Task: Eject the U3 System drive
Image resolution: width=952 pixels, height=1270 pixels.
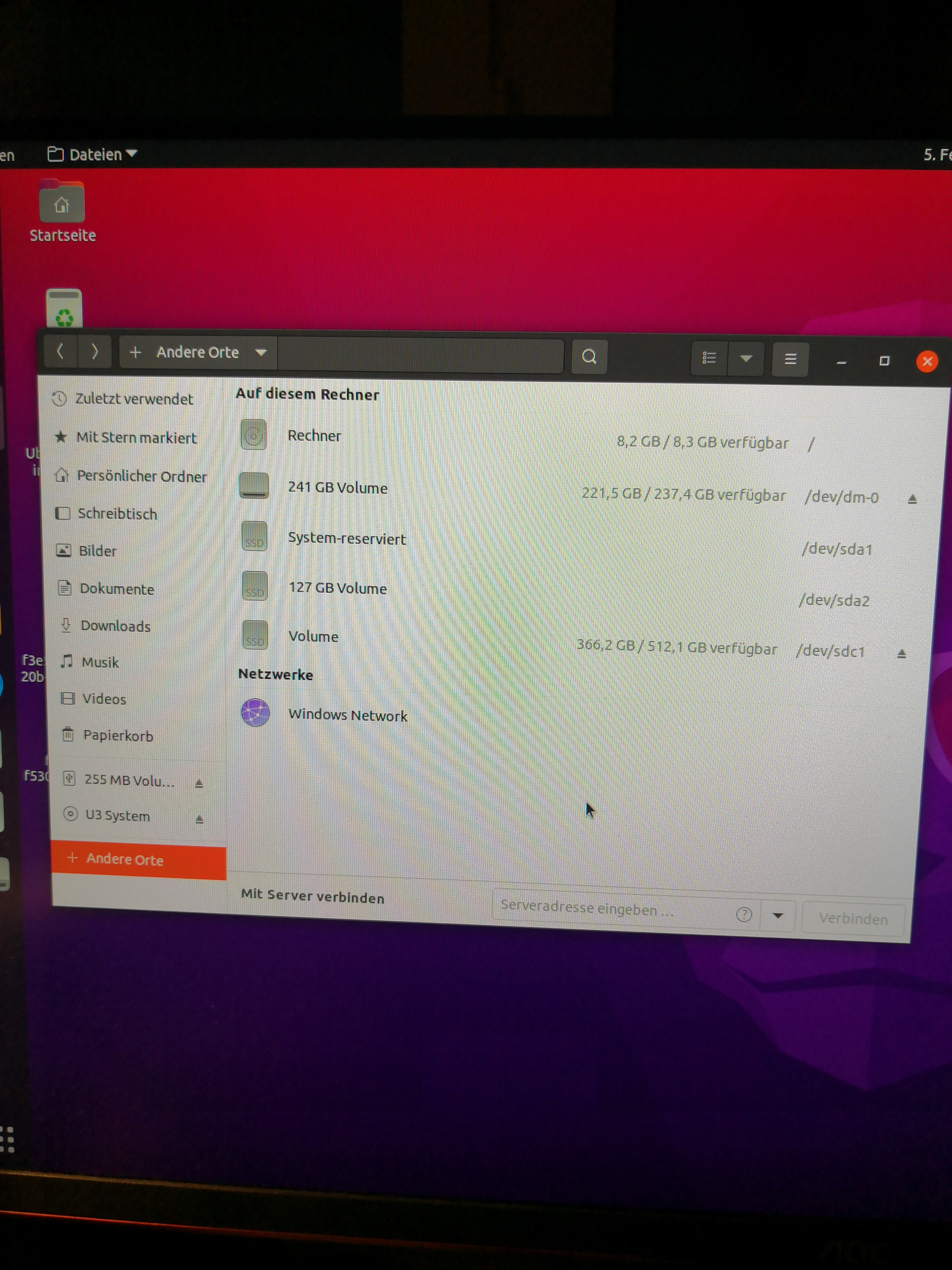Action: (x=199, y=819)
